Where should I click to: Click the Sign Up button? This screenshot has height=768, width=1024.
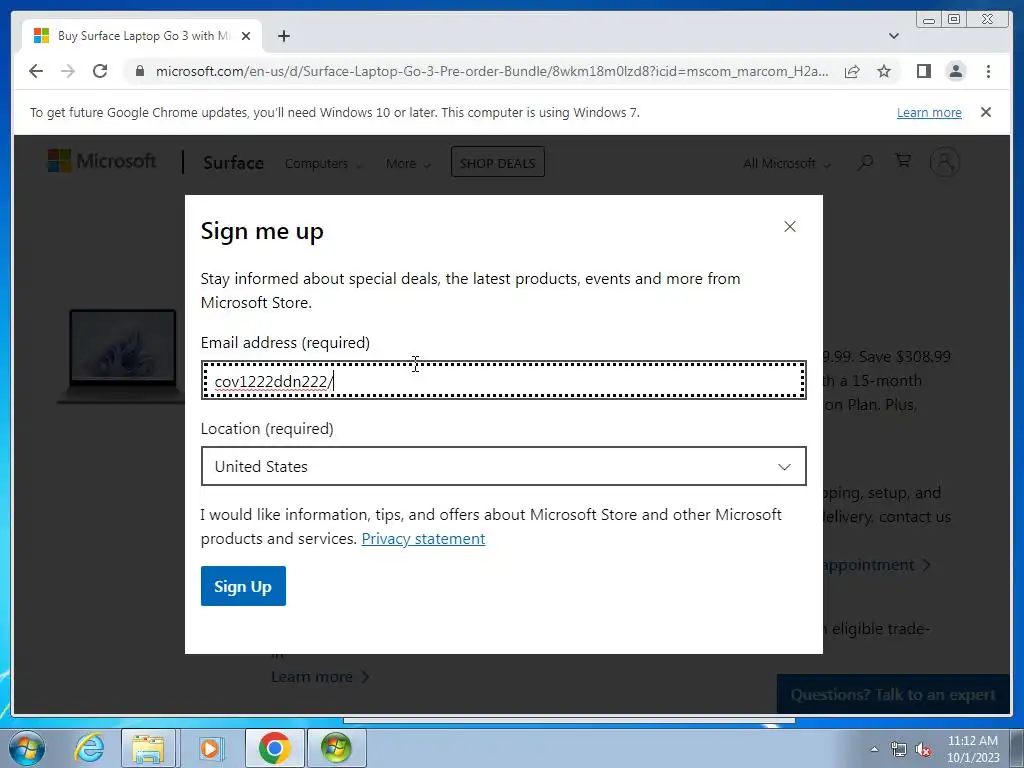[x=243, y=586]
